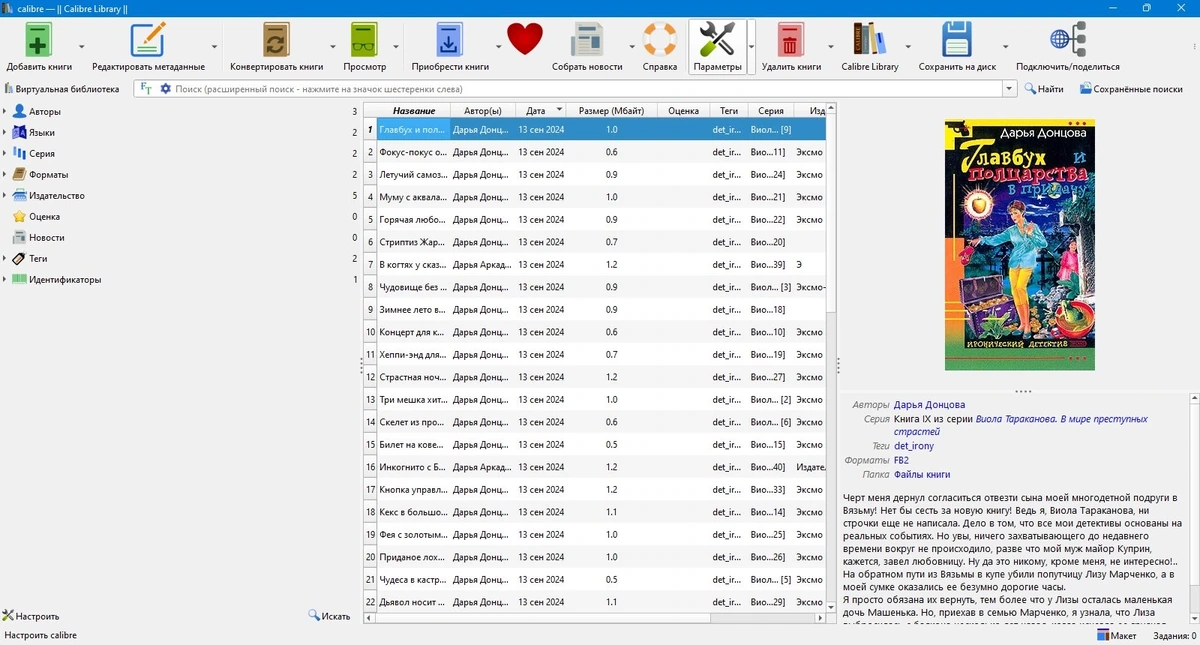The image size is (1200, 645).
Task: Click Искать button in tag browser
Action: pos(329,616)
